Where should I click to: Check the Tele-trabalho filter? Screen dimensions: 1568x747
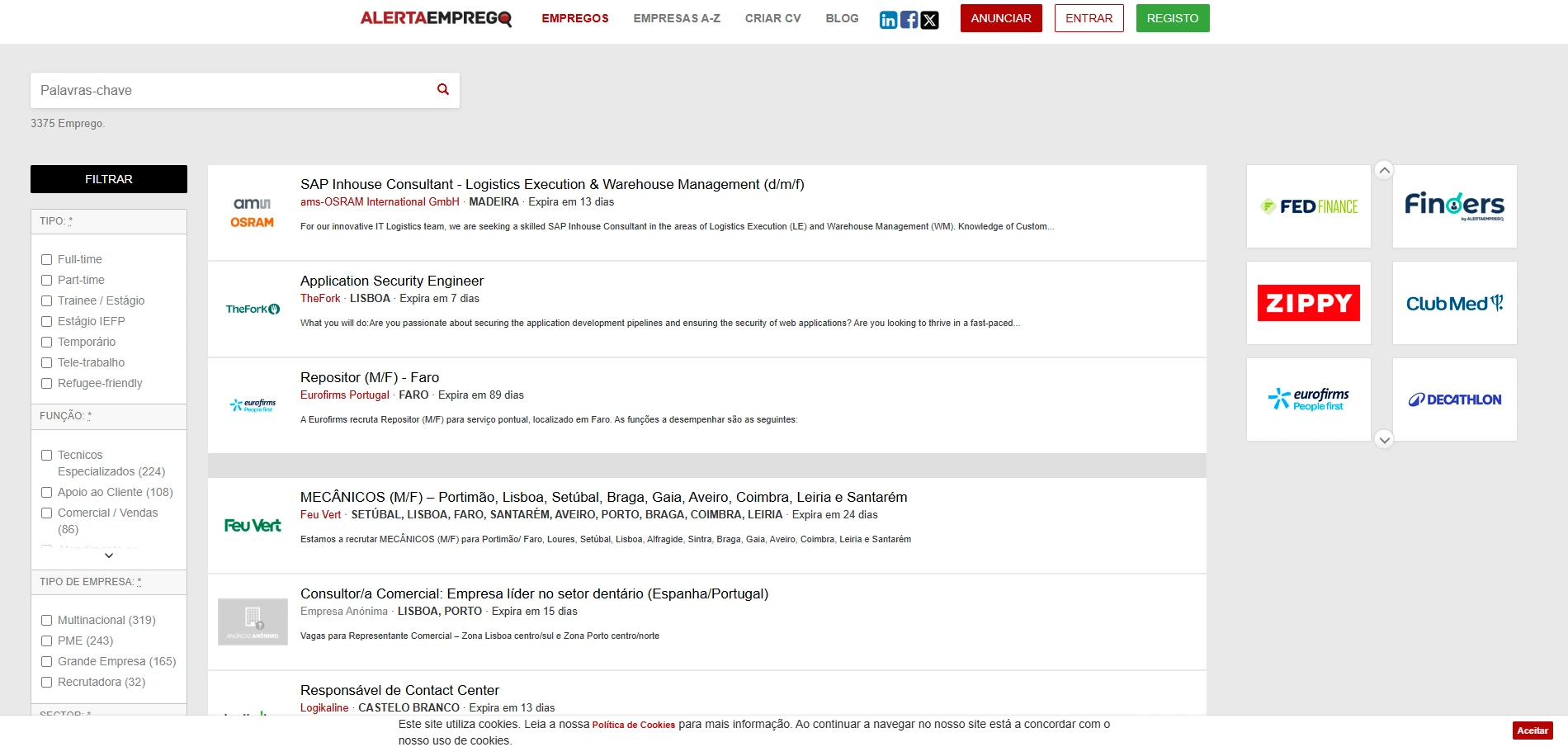pos(47,362)
